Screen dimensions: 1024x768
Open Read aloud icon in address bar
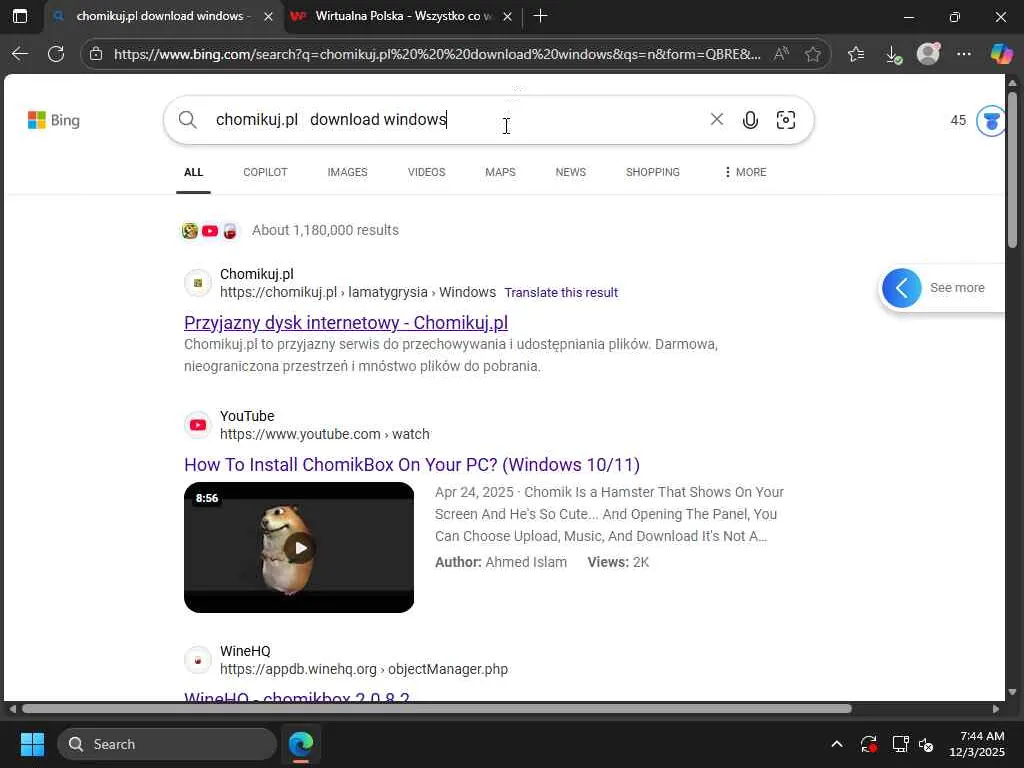(781, 54)
